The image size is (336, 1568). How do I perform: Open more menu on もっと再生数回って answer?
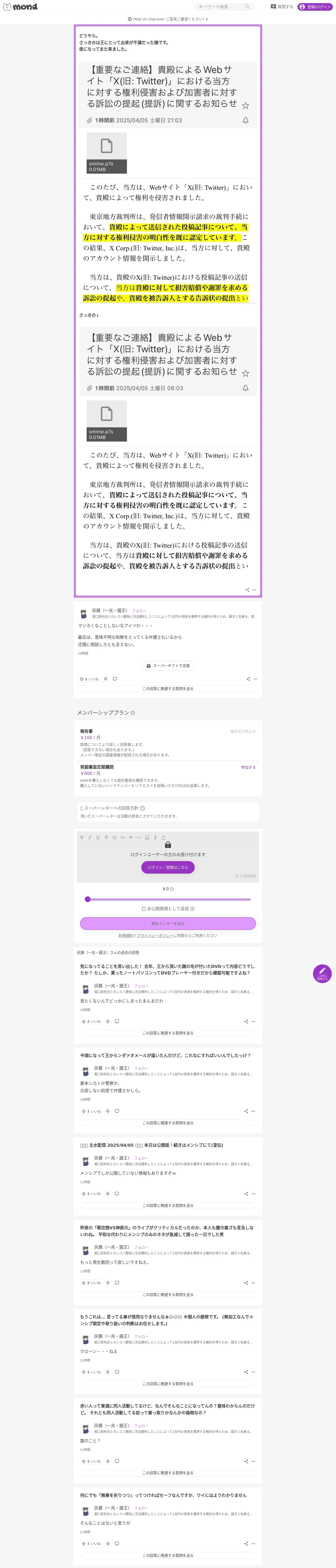[254, 1283]
